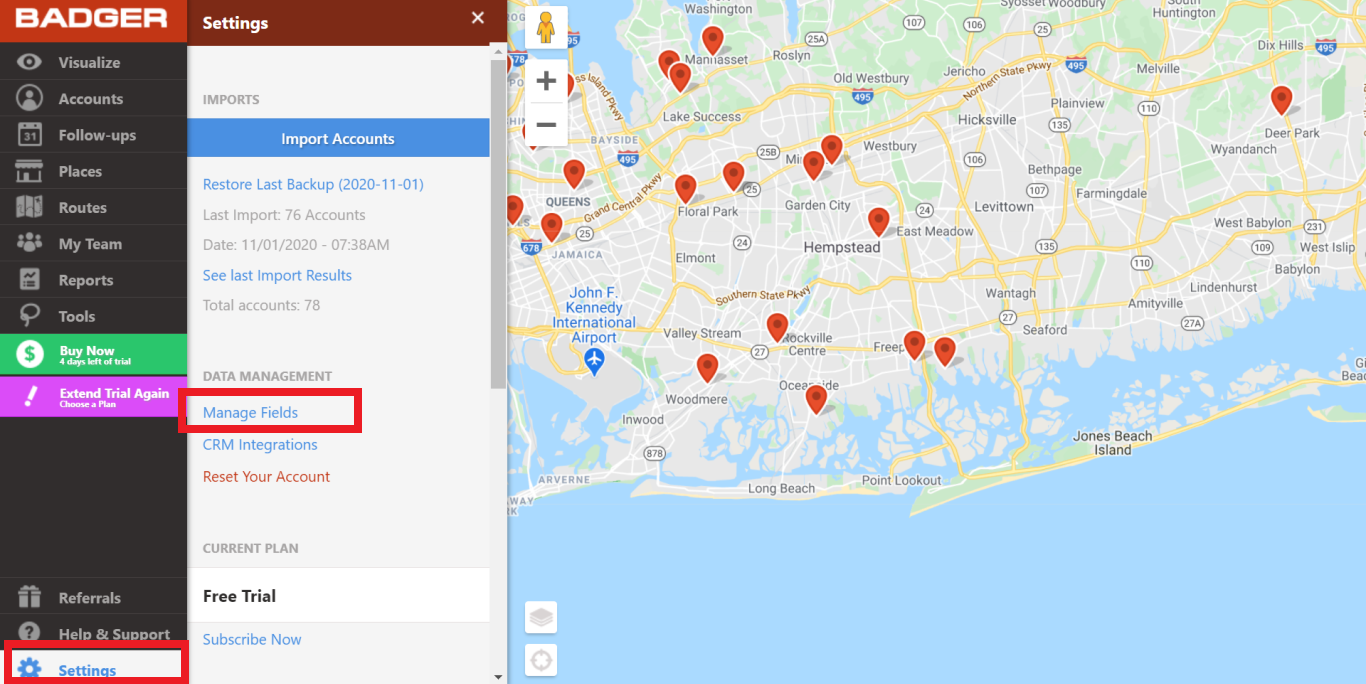This screenshot has width=1366, height=684.
Task: Open Follow-ups in the sidebar
Action: (93, 135)
